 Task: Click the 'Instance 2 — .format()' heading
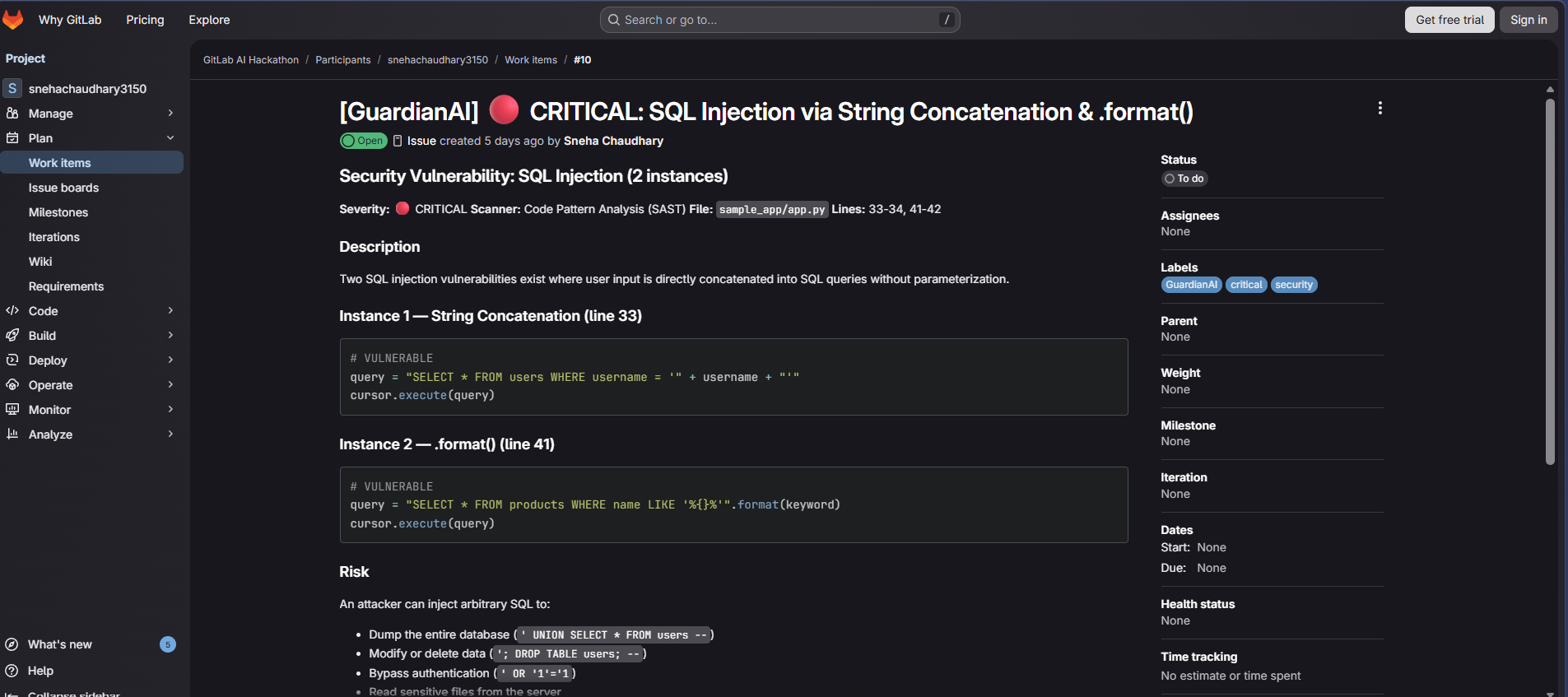click(x=447, y=444)
